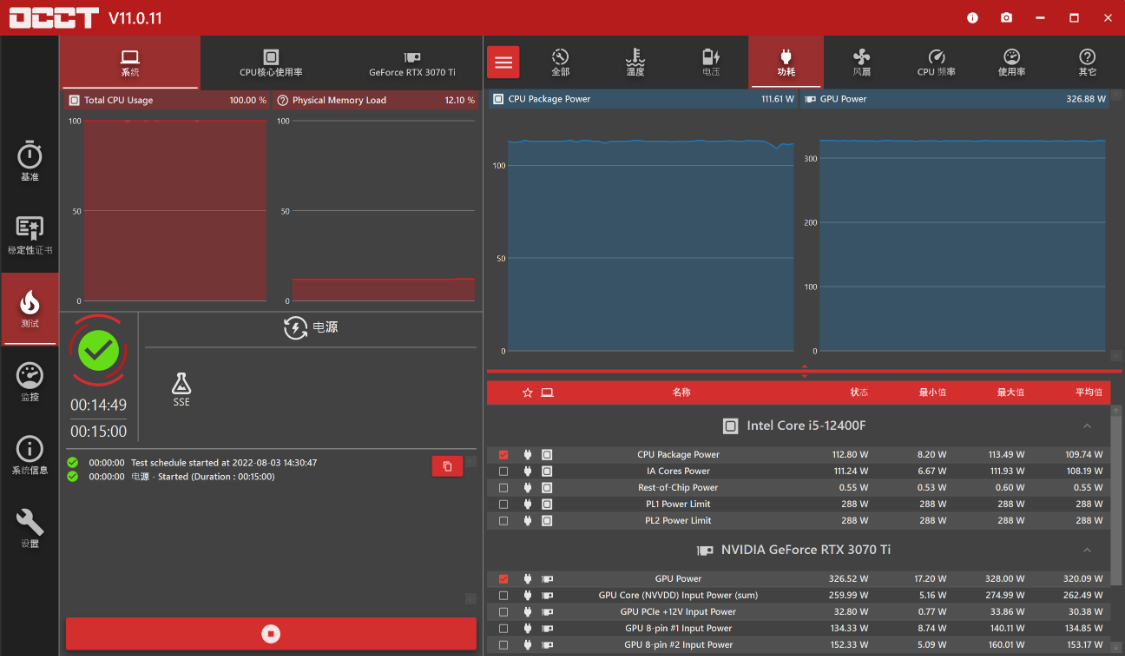Collapse the Intel Core i5-12400F group
1125x656 pixels.
[x=1087, y=426]
